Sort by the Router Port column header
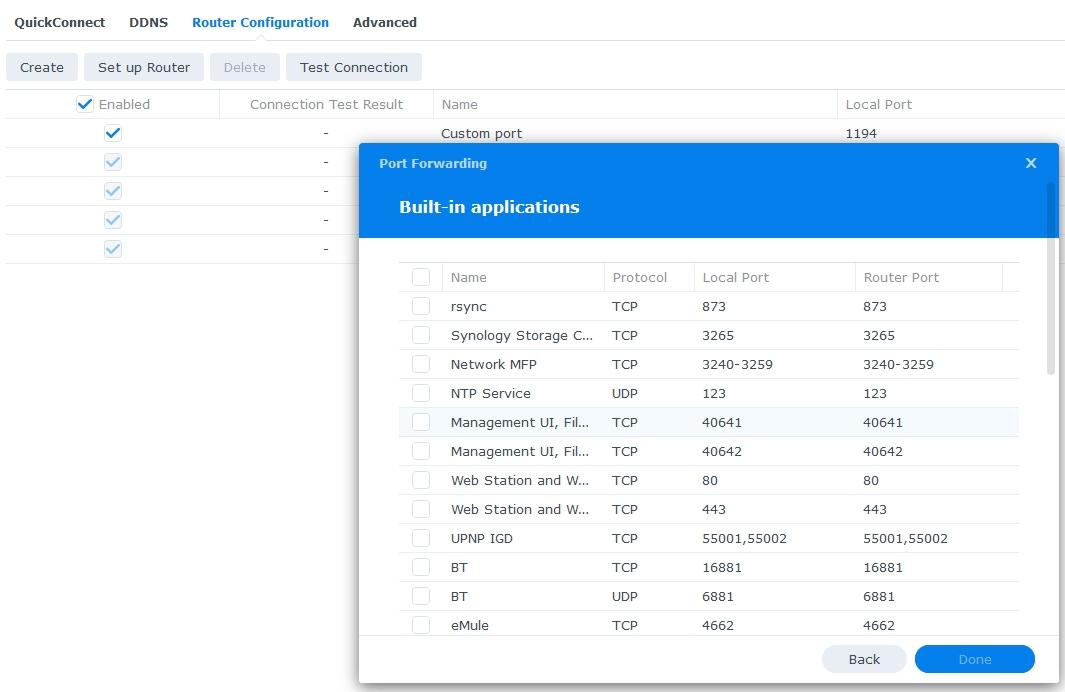The width and height of the screenshot is (1065, 692). 900,277
